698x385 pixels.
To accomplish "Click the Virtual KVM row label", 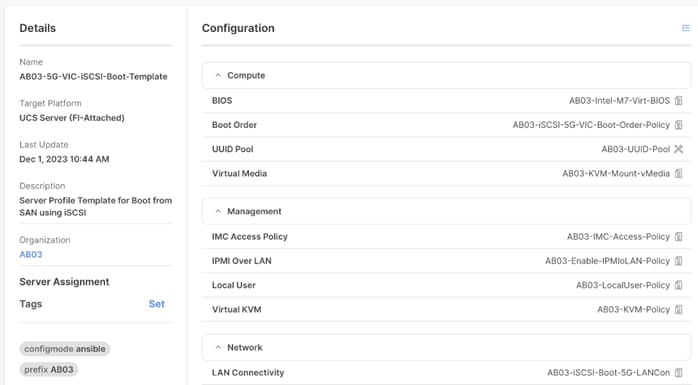I will tap(236, 309).
